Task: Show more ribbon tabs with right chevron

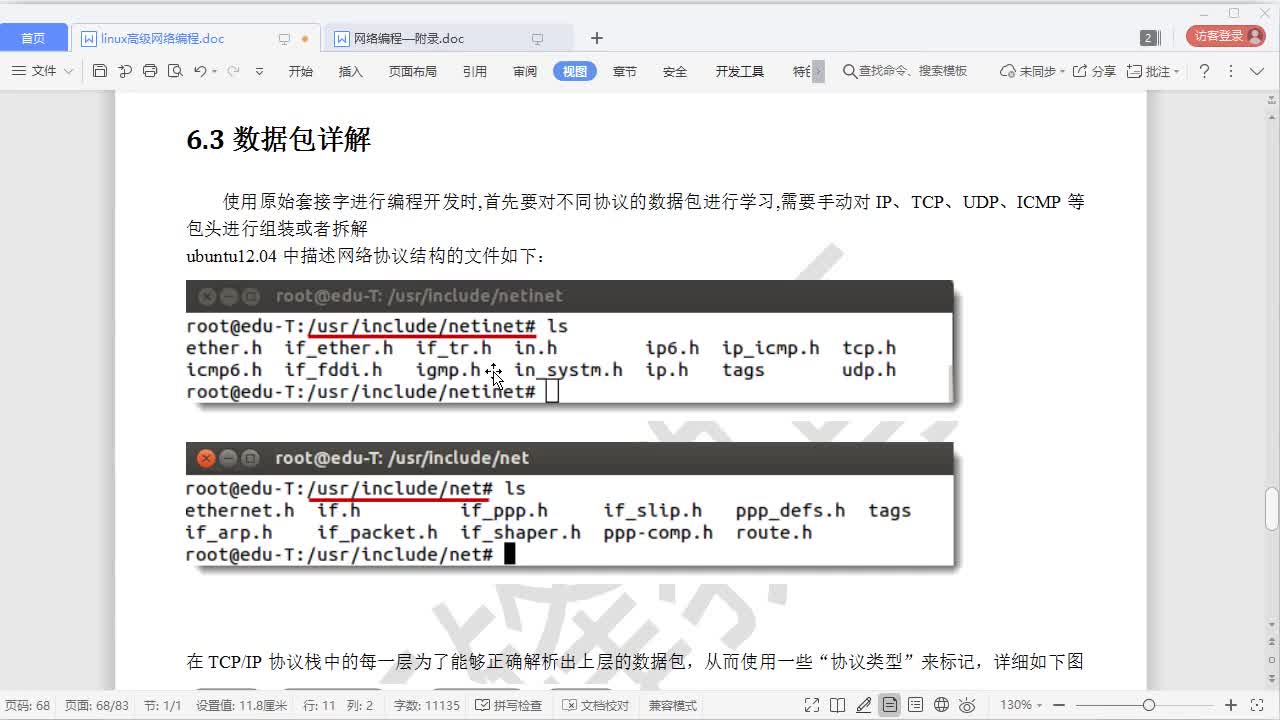Action: [x=819, y=71]
